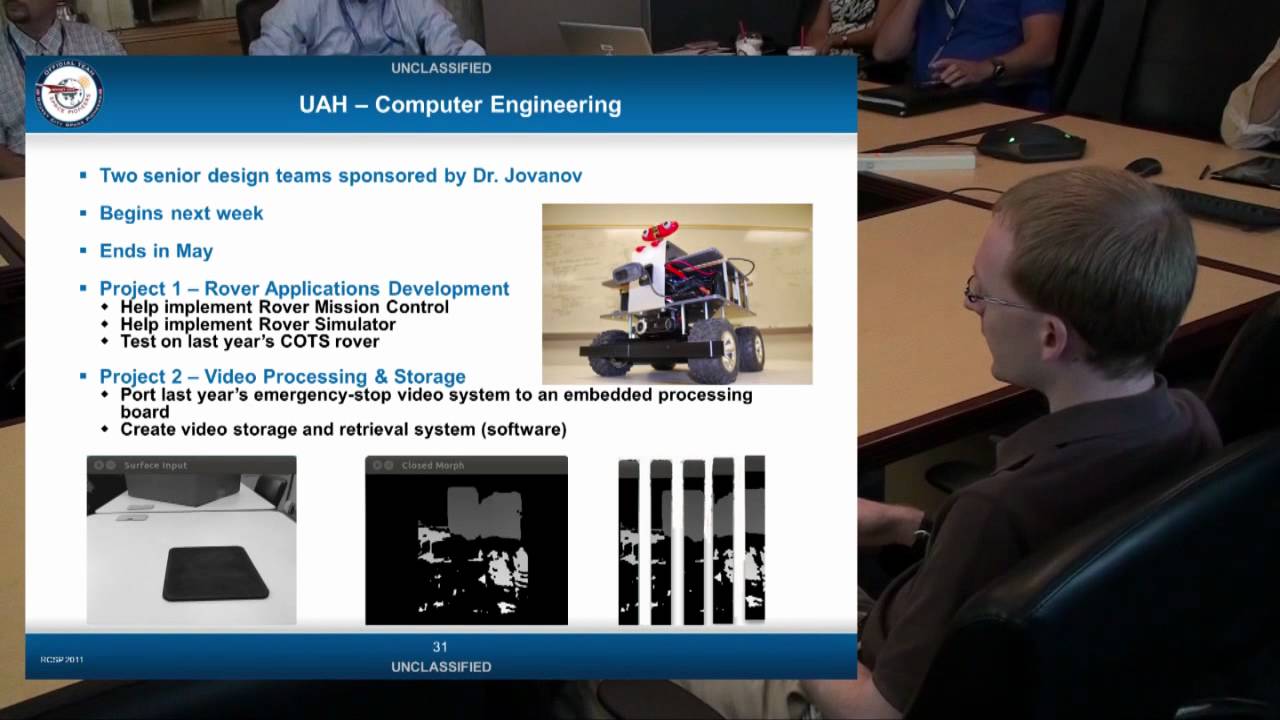Click 'Test on last year's COTS rover' line
Image resolution: width=1280 pixels, height=720 pixels.
coord(249,341)
